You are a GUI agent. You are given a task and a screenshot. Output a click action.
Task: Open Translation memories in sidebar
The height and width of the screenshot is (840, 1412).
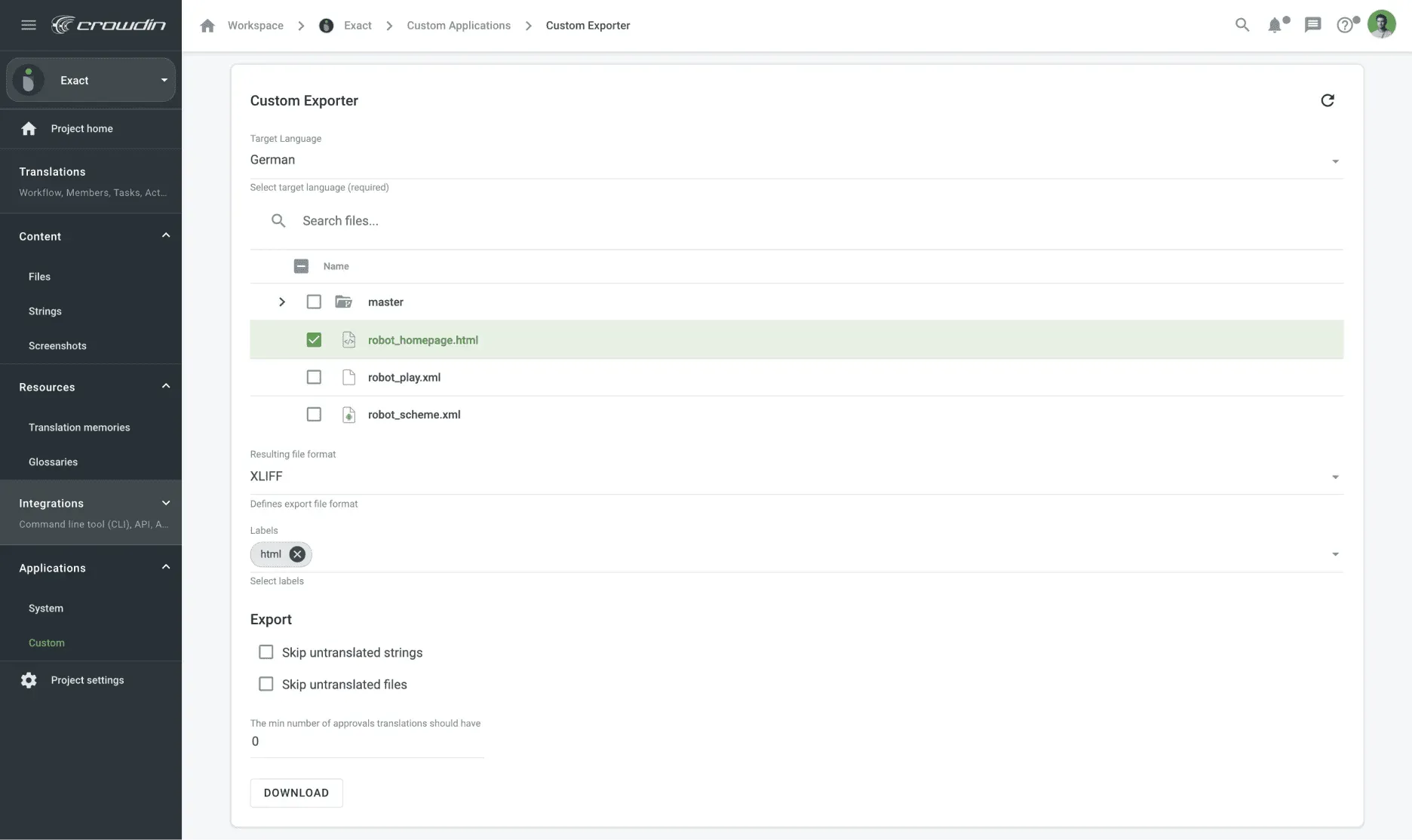(79, 428)
